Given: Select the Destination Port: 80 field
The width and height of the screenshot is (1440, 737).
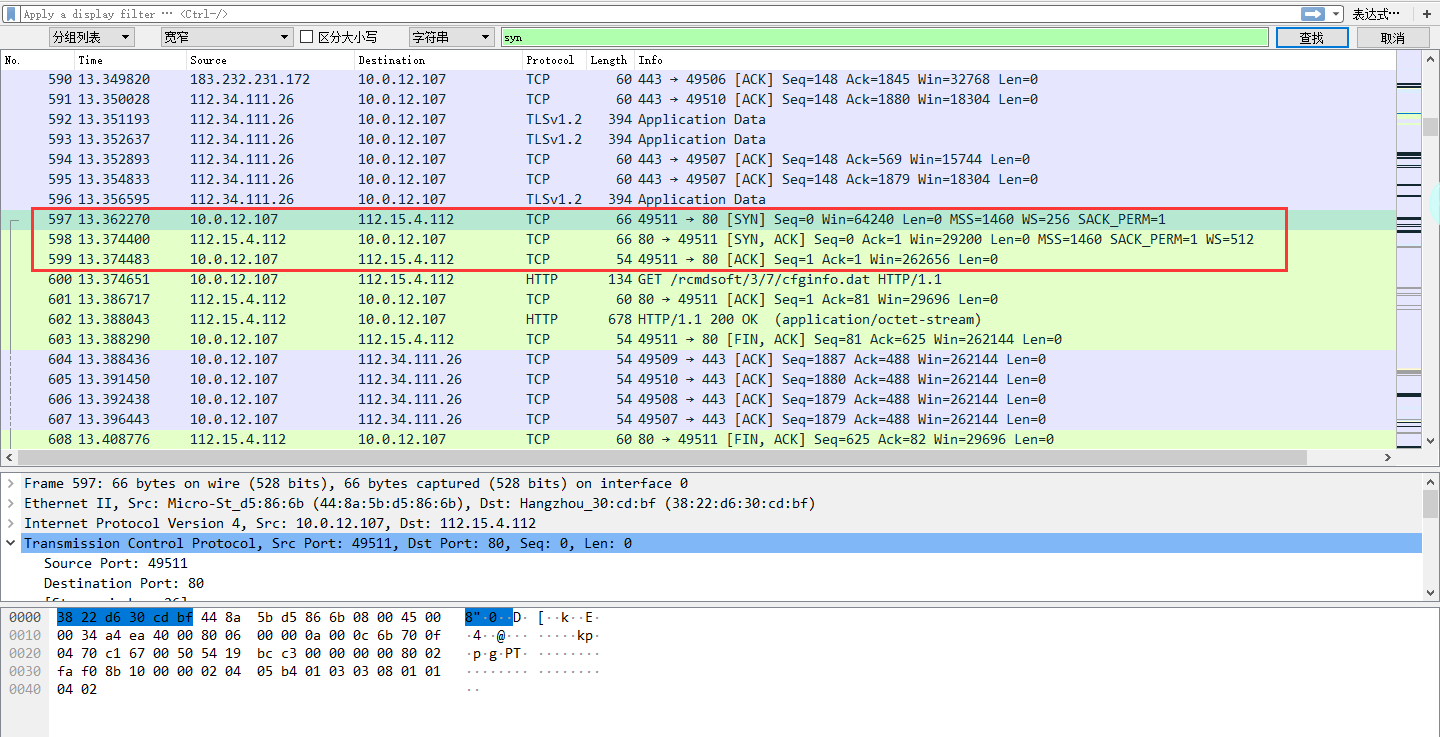Looking at the screenshot, I should point(124,583).
